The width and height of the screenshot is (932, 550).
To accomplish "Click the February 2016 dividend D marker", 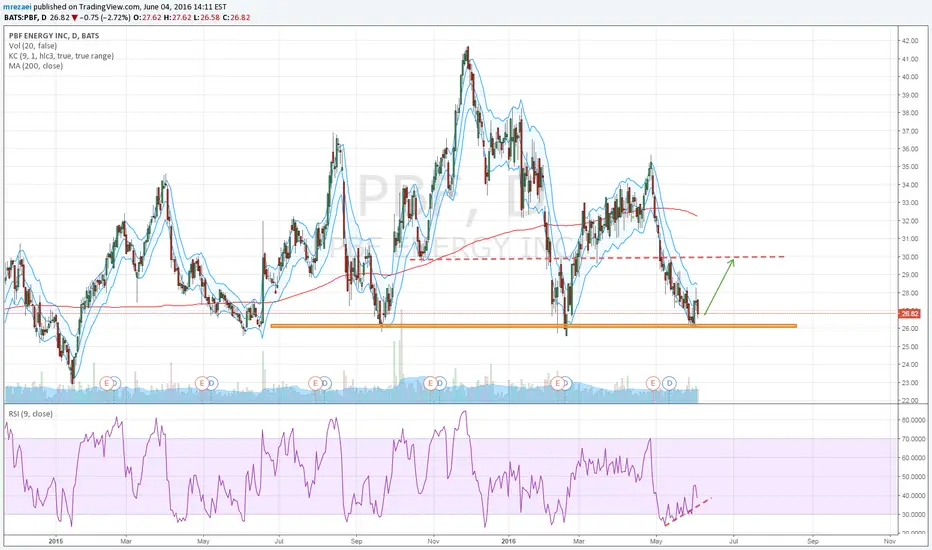I will coord(566,383).
